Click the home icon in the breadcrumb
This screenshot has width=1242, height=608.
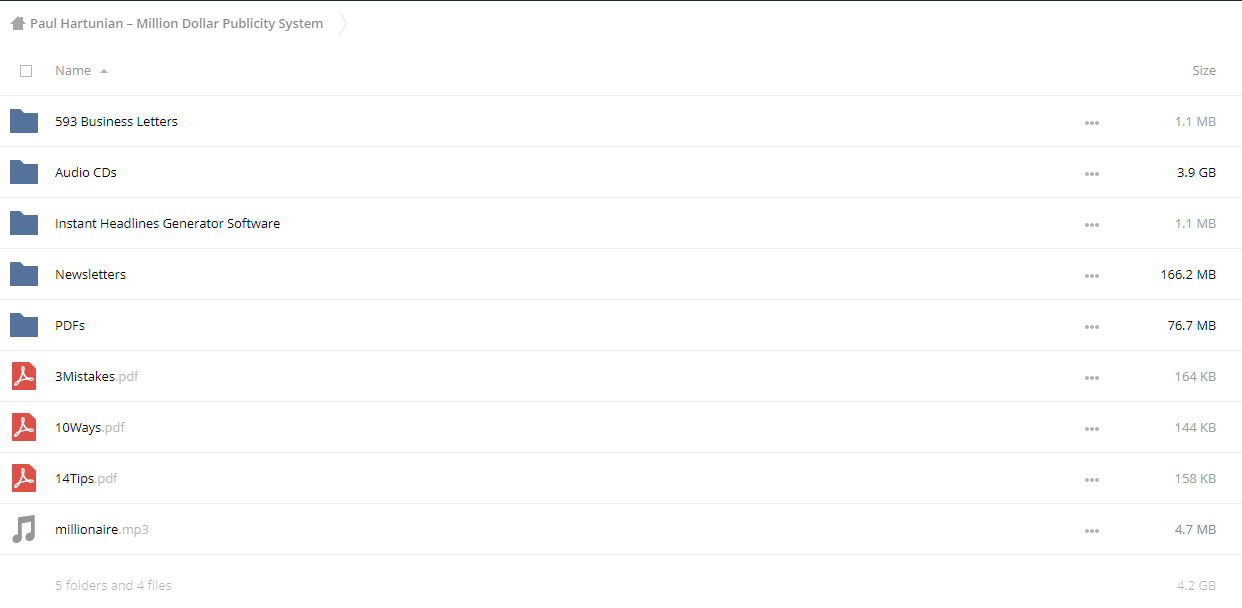pos(17,23)
